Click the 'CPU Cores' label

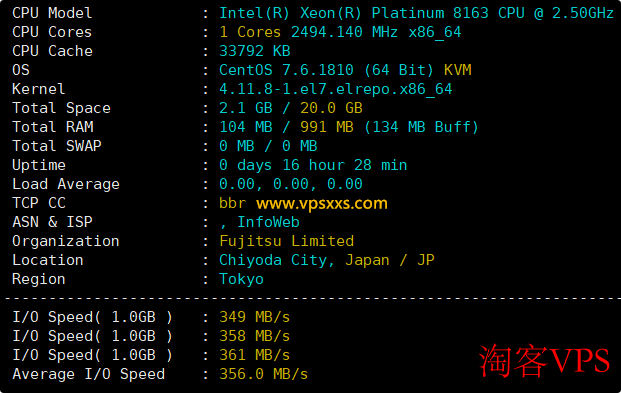tap(52, 32)
